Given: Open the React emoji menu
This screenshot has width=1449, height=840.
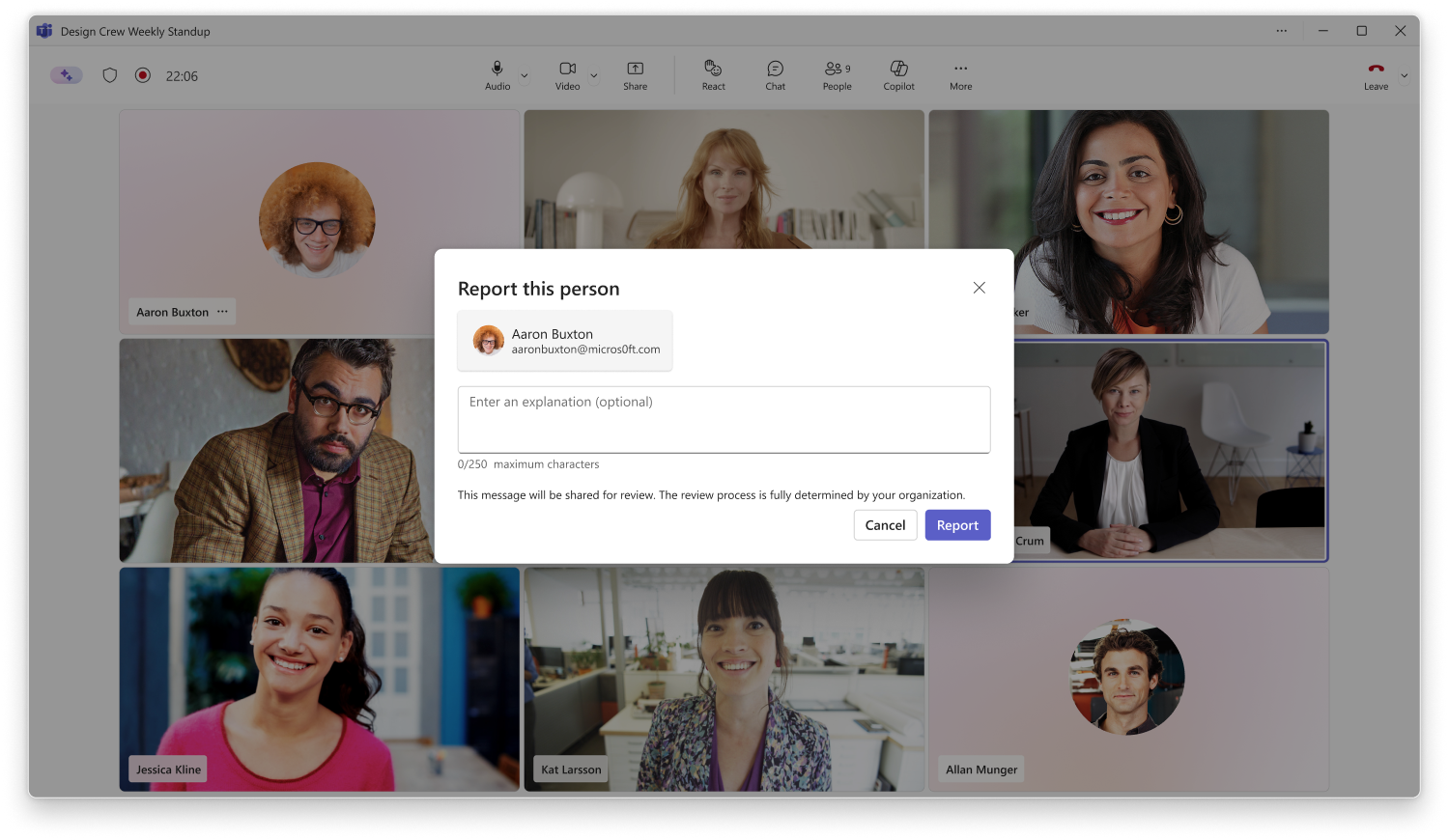Looking at the screenshot, I should (714, 75).
